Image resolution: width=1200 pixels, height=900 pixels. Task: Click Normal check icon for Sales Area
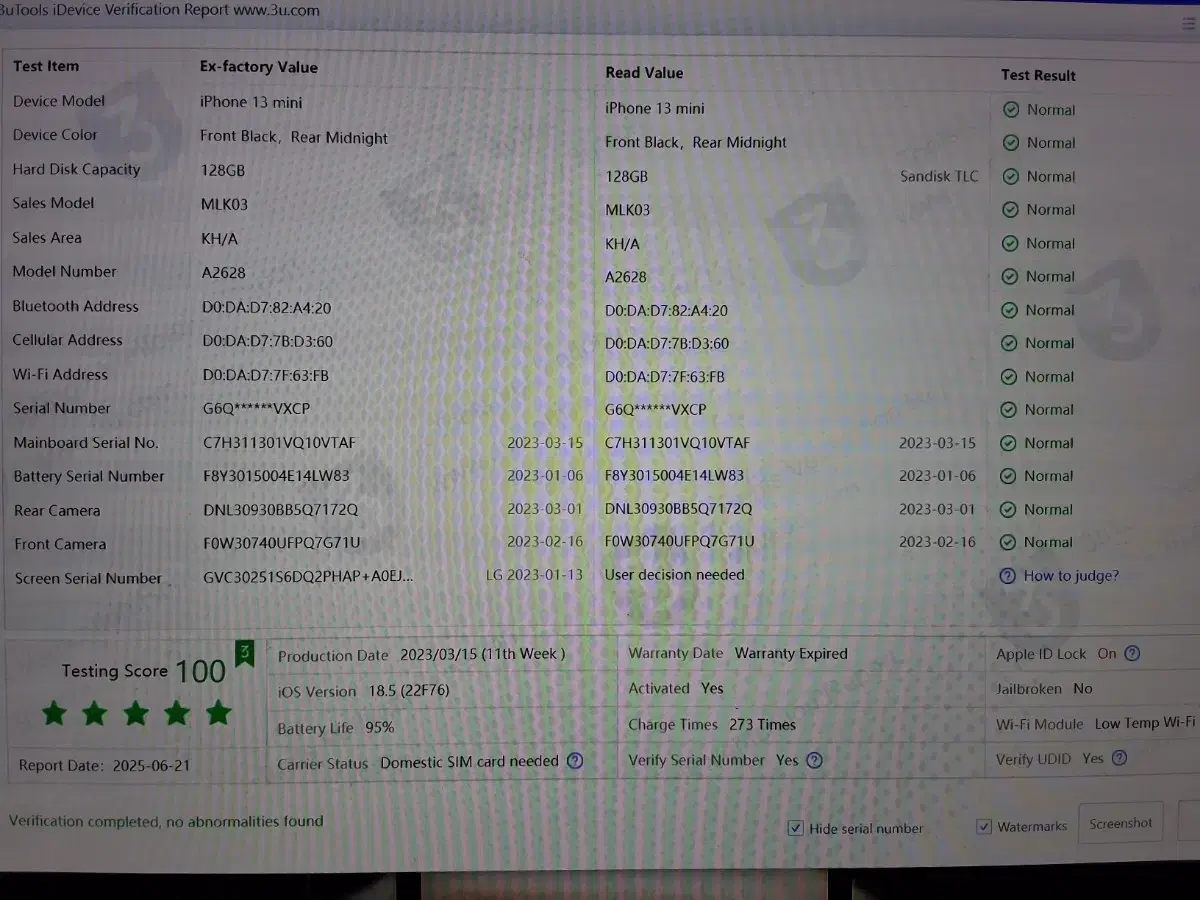coord(1010,243)
